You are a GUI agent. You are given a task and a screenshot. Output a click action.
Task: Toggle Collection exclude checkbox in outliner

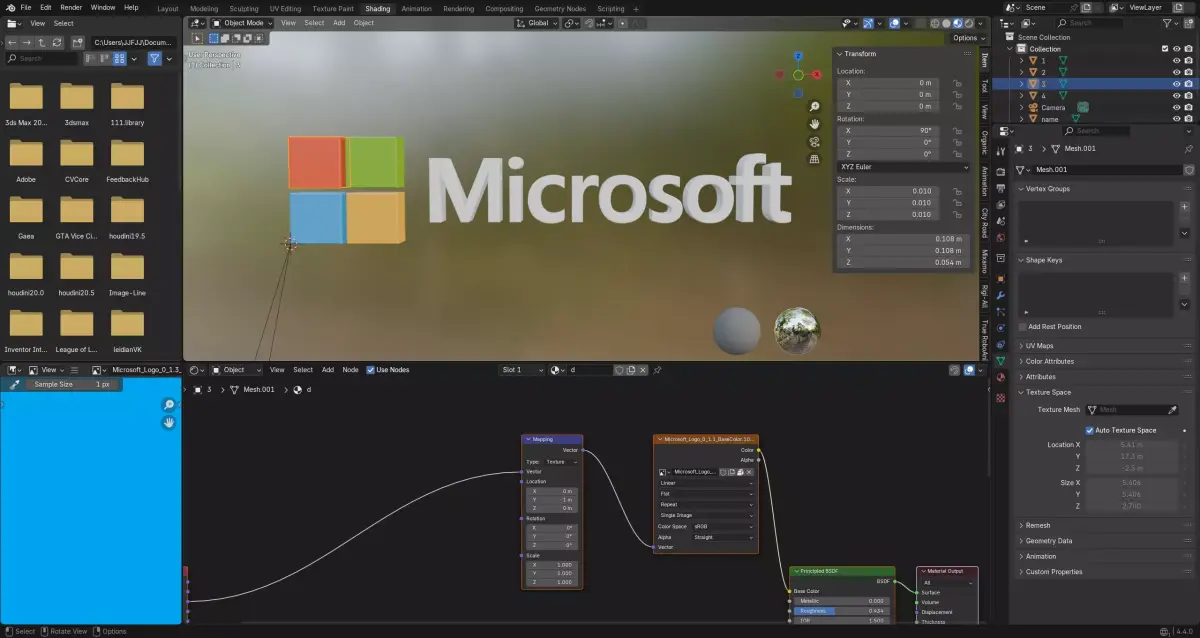(1165, 49)
